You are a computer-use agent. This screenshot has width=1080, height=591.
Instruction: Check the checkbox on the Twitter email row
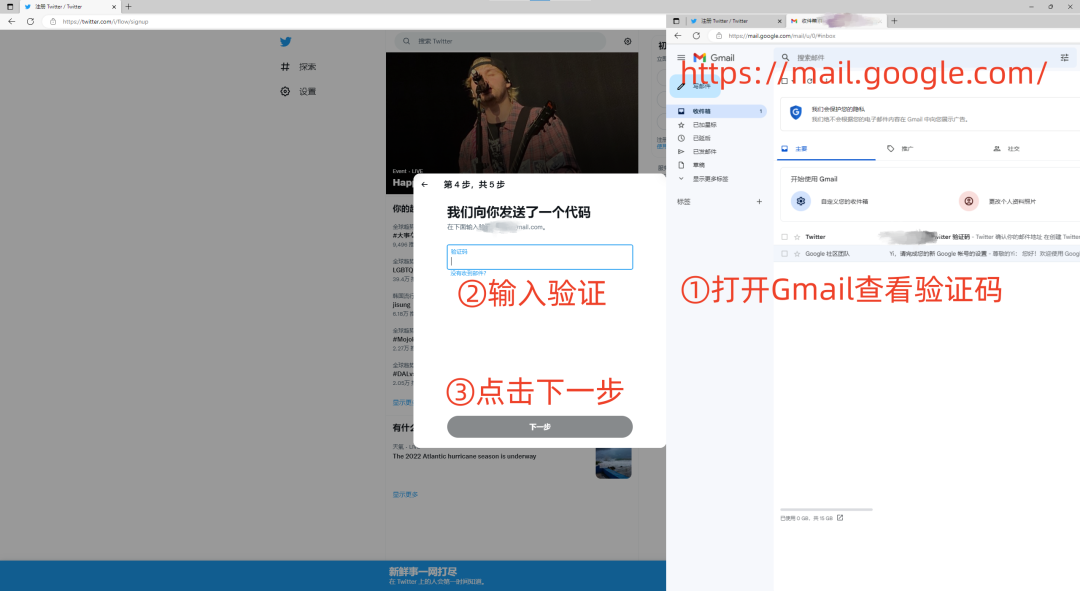point(785,237)
